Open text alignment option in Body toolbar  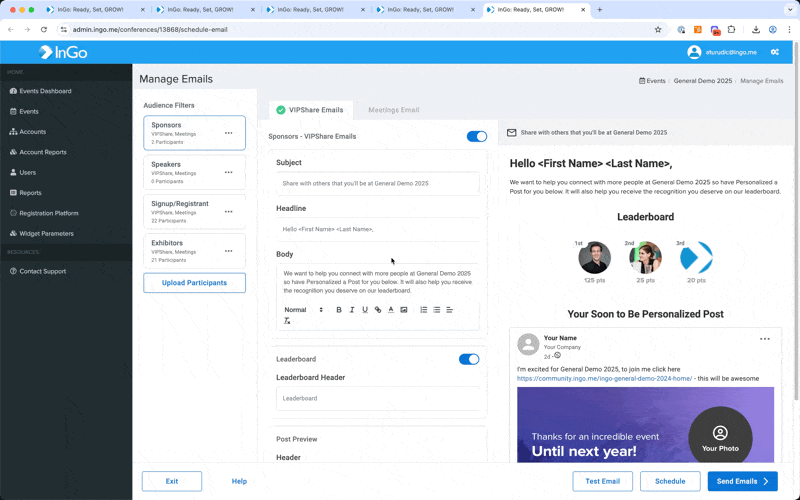pyautogui.click(x=449, y=310)
